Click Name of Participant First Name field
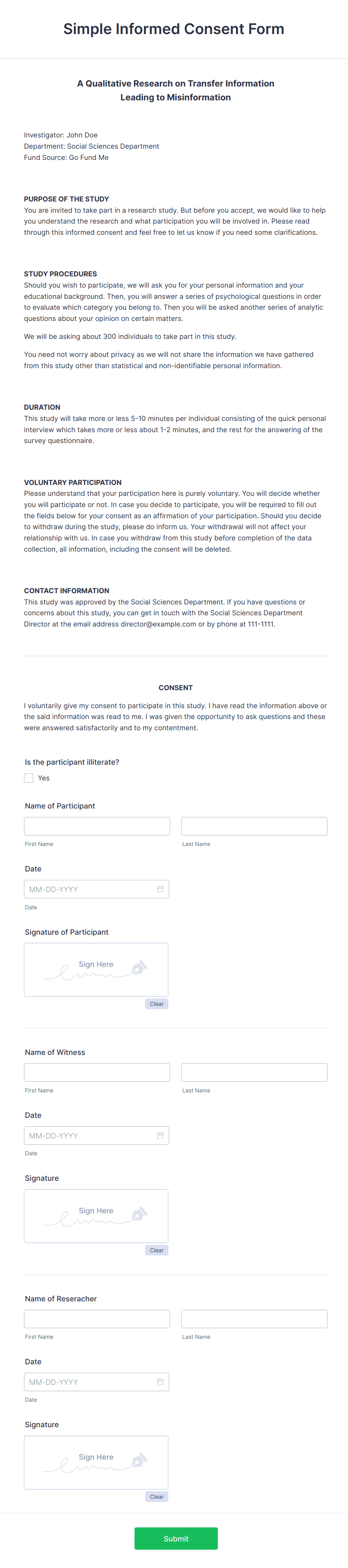Screen dimensions: 348x1568 (x=97, y=826)
